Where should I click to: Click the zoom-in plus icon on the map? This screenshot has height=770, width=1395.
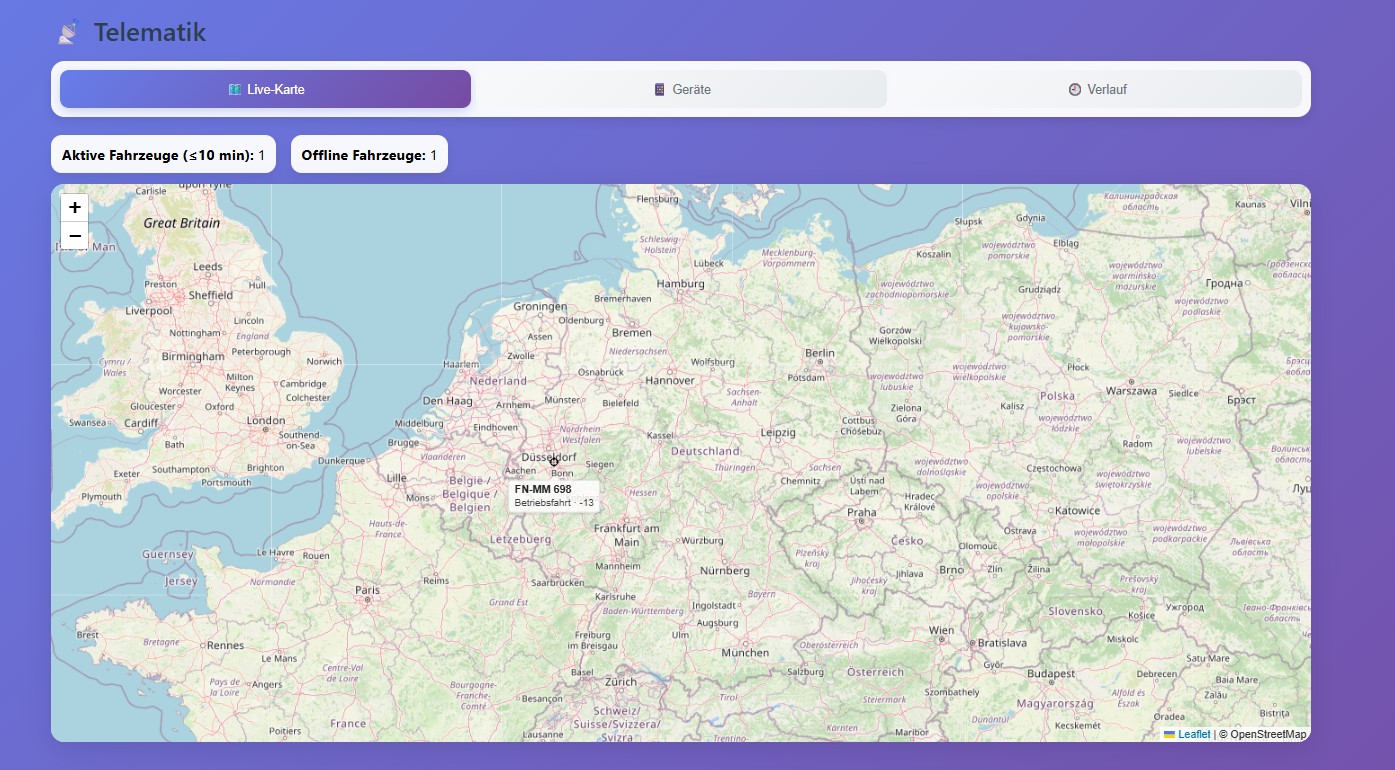[74, 207]
